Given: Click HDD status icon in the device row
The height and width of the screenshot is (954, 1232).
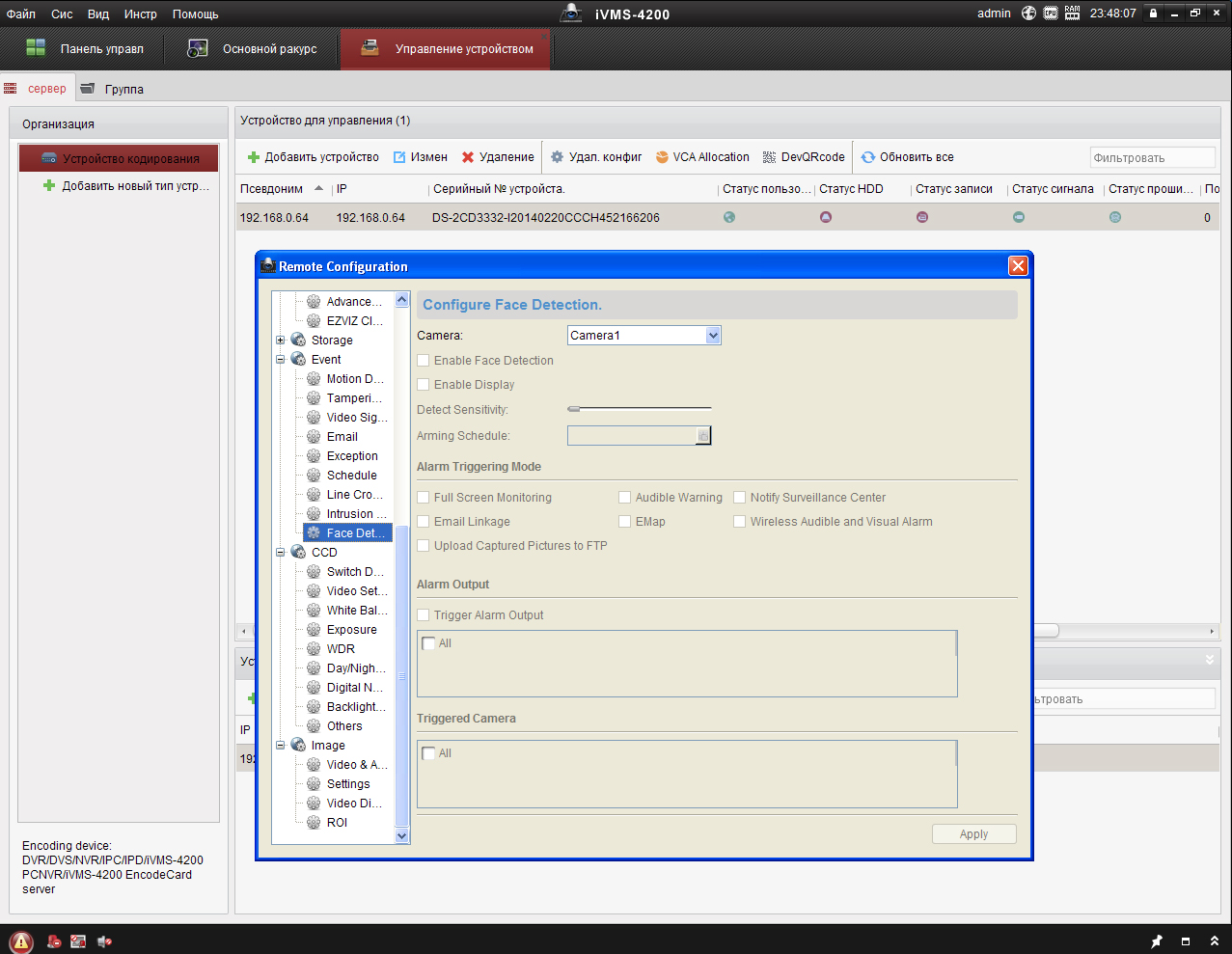Looking at the screenshot, I should point(826,217).
